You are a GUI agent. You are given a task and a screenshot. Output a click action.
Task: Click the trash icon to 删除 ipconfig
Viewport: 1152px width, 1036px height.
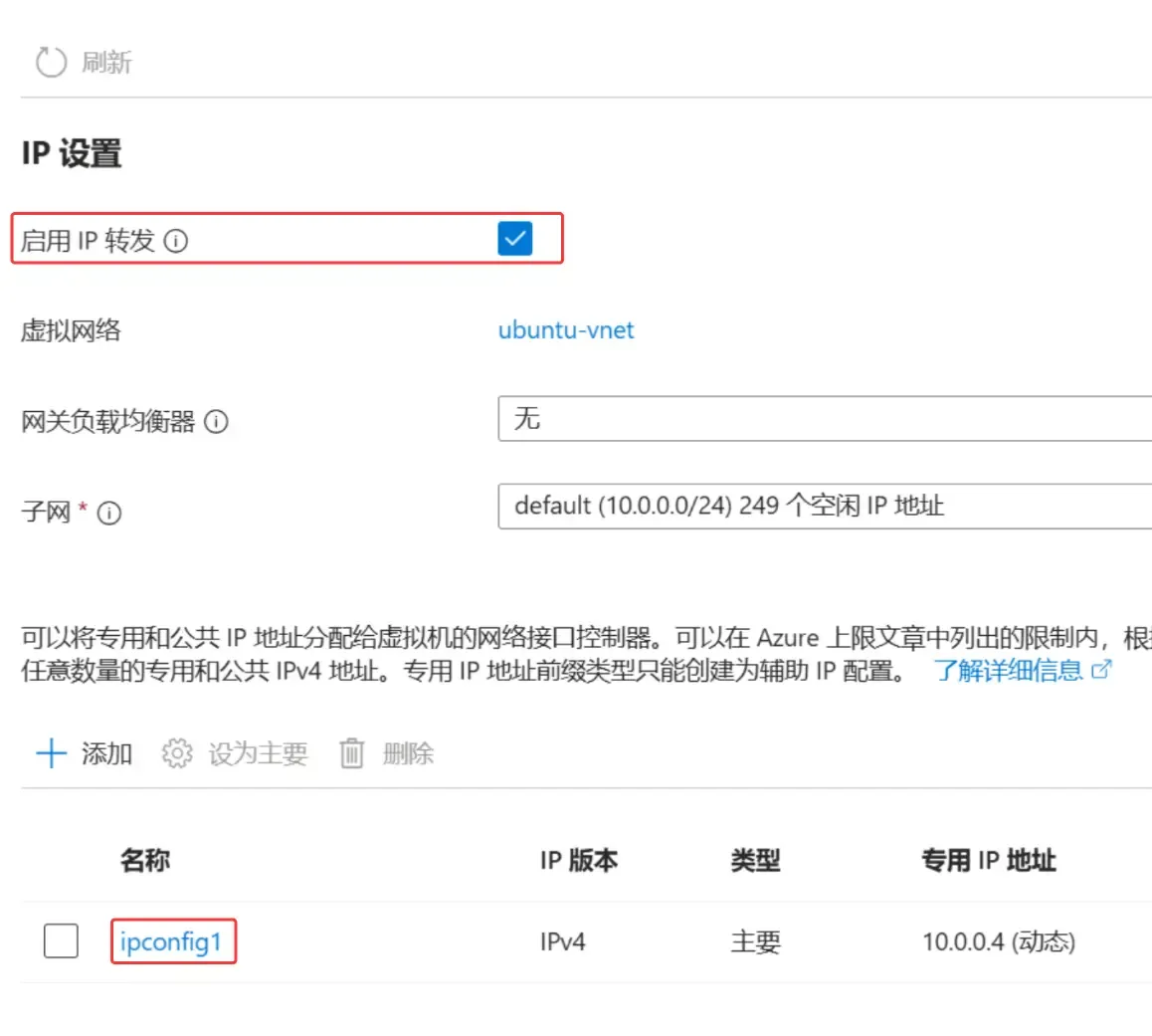click(x=350, y=753)
